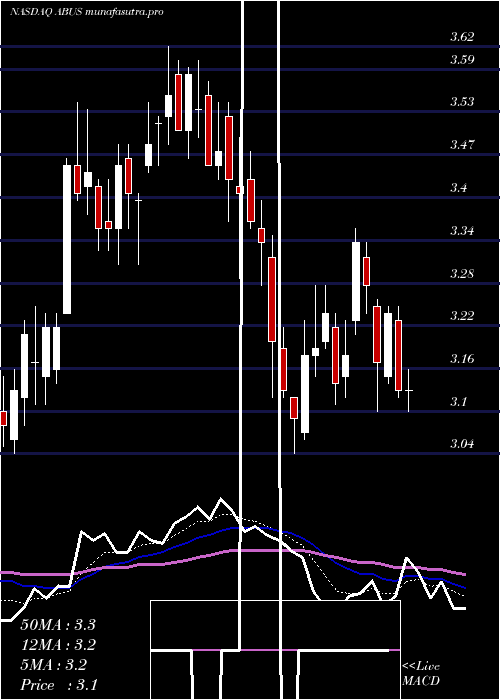Click the 3.4 price axis label
The height and width of the screenshot is (700, 500).
point(458,188)
